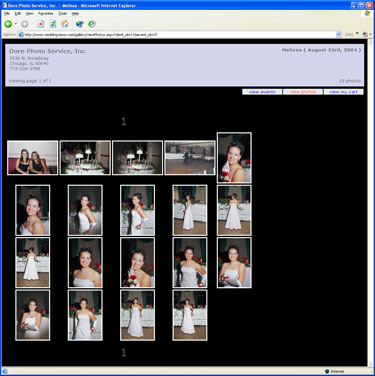The image size is (375, 376).
Task: Click the green round History toolbar icon
Action: coord(92,24)
